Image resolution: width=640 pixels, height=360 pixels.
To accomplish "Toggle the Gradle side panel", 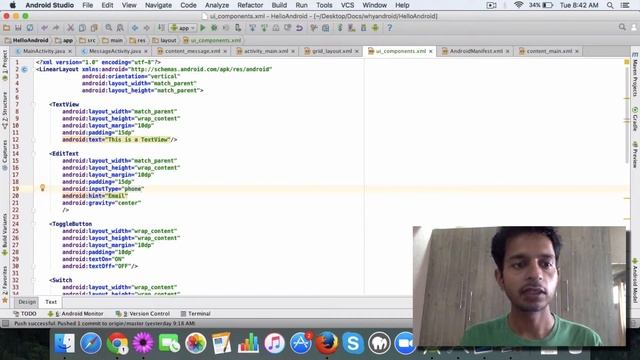I will click(x=635, y=119).
